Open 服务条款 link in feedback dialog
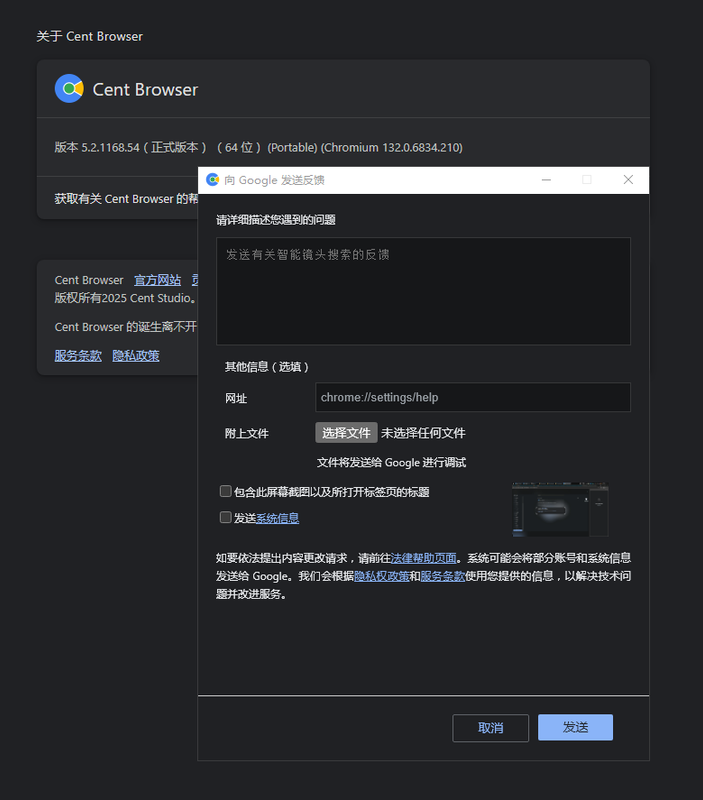This screenshot has width=703, height=800. click(442, 576)
